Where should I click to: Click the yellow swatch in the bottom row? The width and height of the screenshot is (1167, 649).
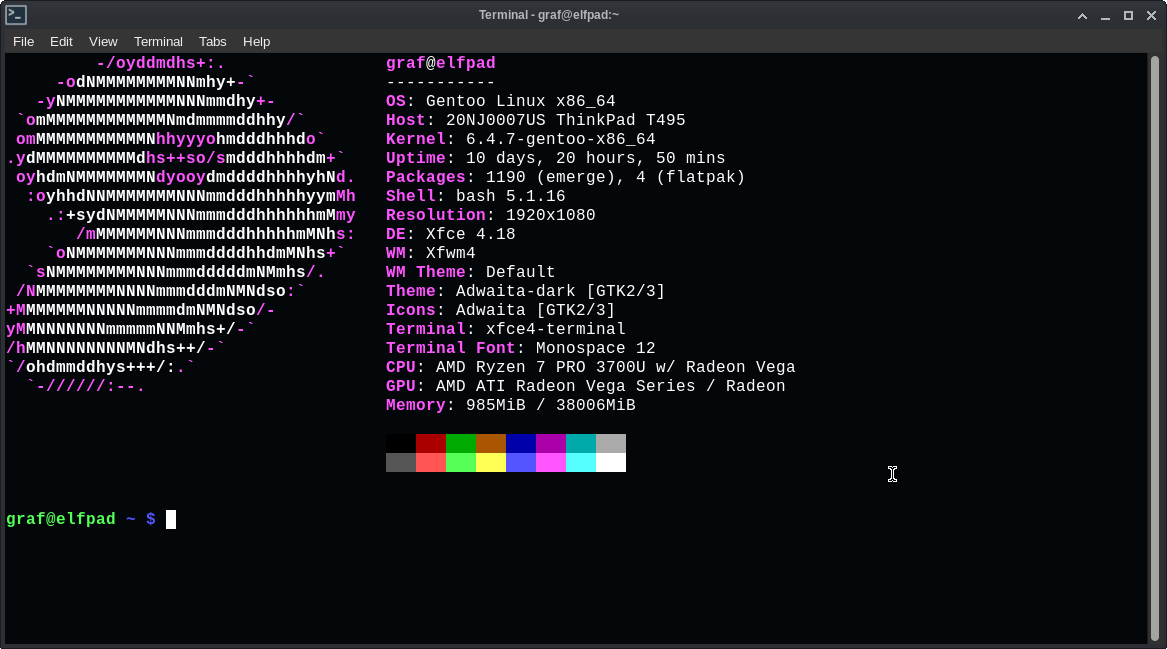pyautogui.click(x=491, y=462)
